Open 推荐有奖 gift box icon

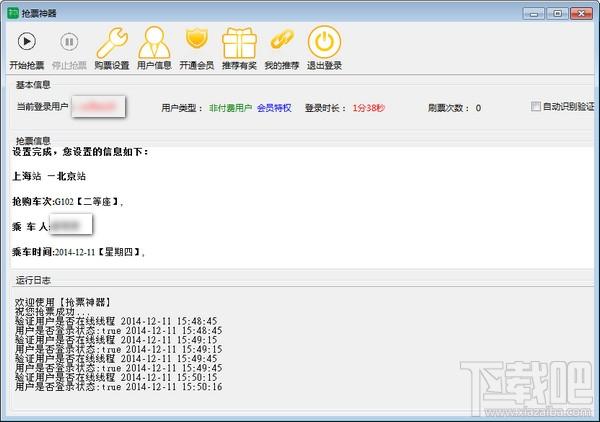[x=239, y=43]
